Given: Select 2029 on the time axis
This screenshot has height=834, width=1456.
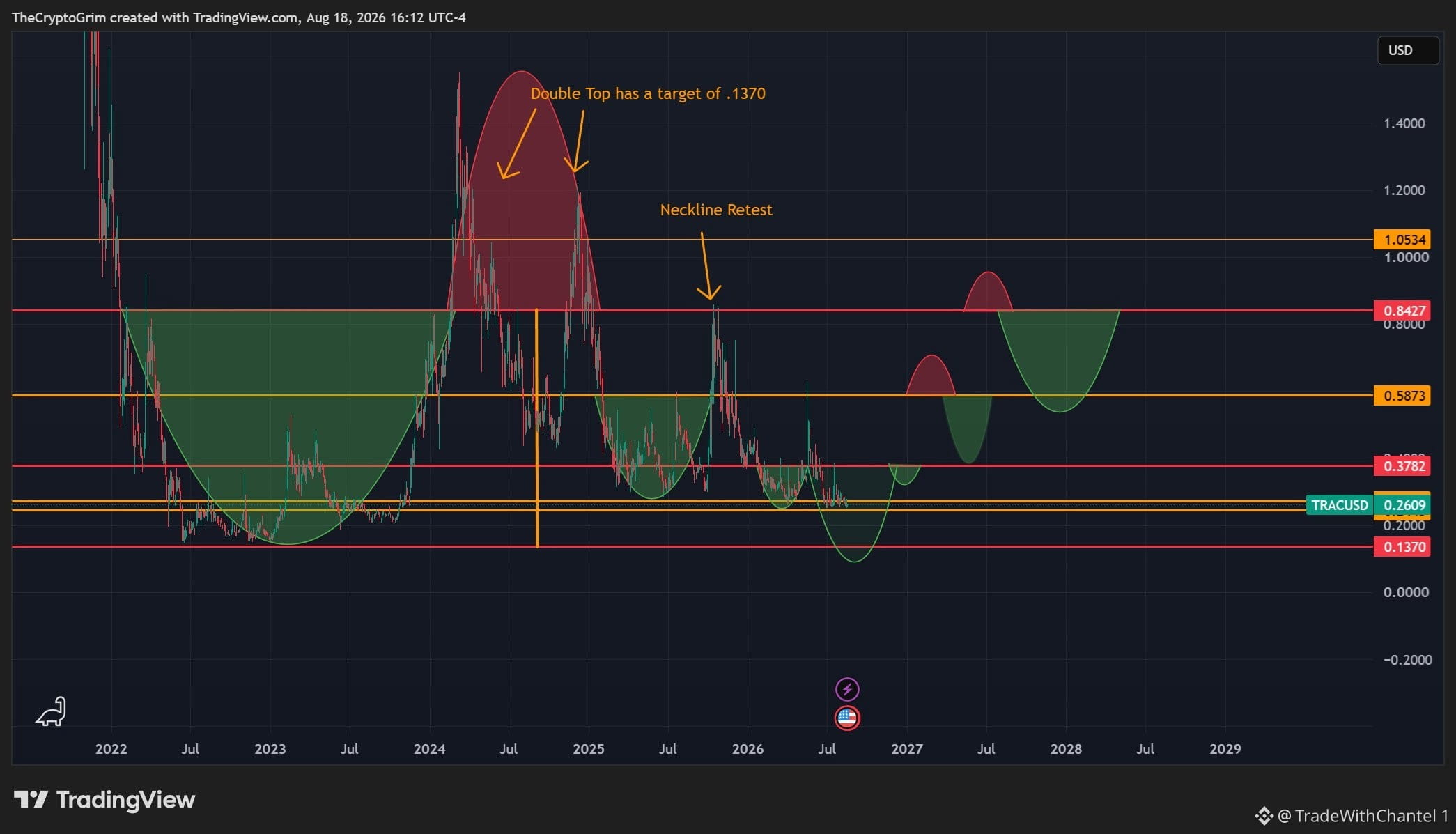Looking at the screenshot, I should coord(1225,749).
